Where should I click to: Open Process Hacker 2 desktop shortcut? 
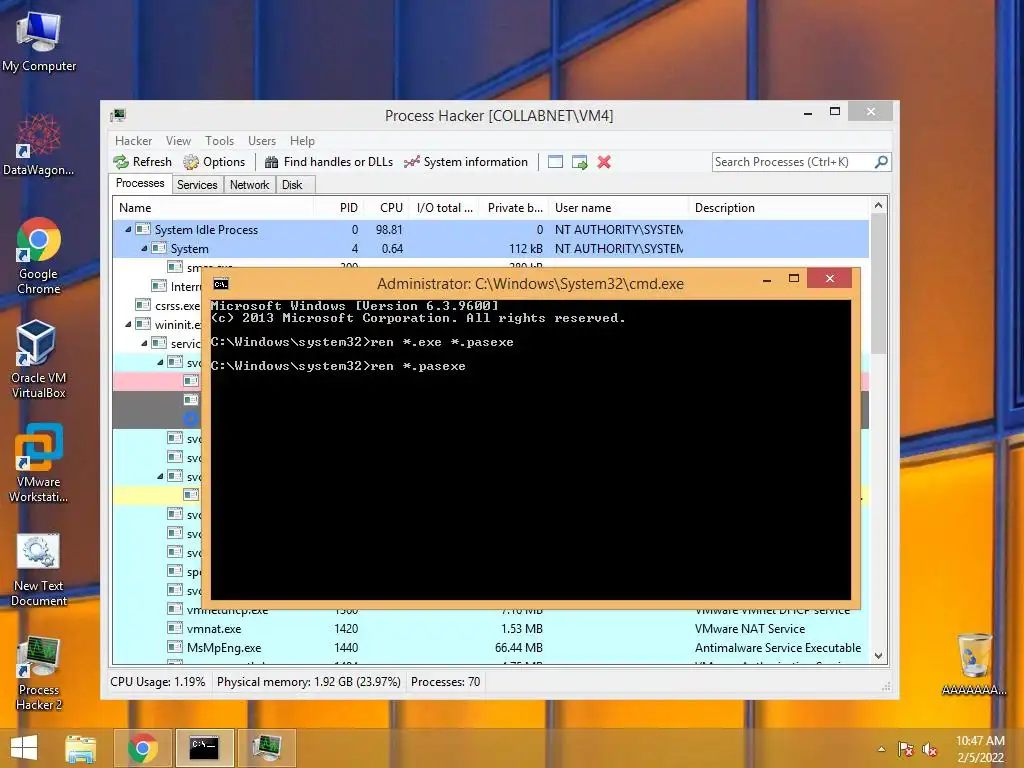pos(39,673)
